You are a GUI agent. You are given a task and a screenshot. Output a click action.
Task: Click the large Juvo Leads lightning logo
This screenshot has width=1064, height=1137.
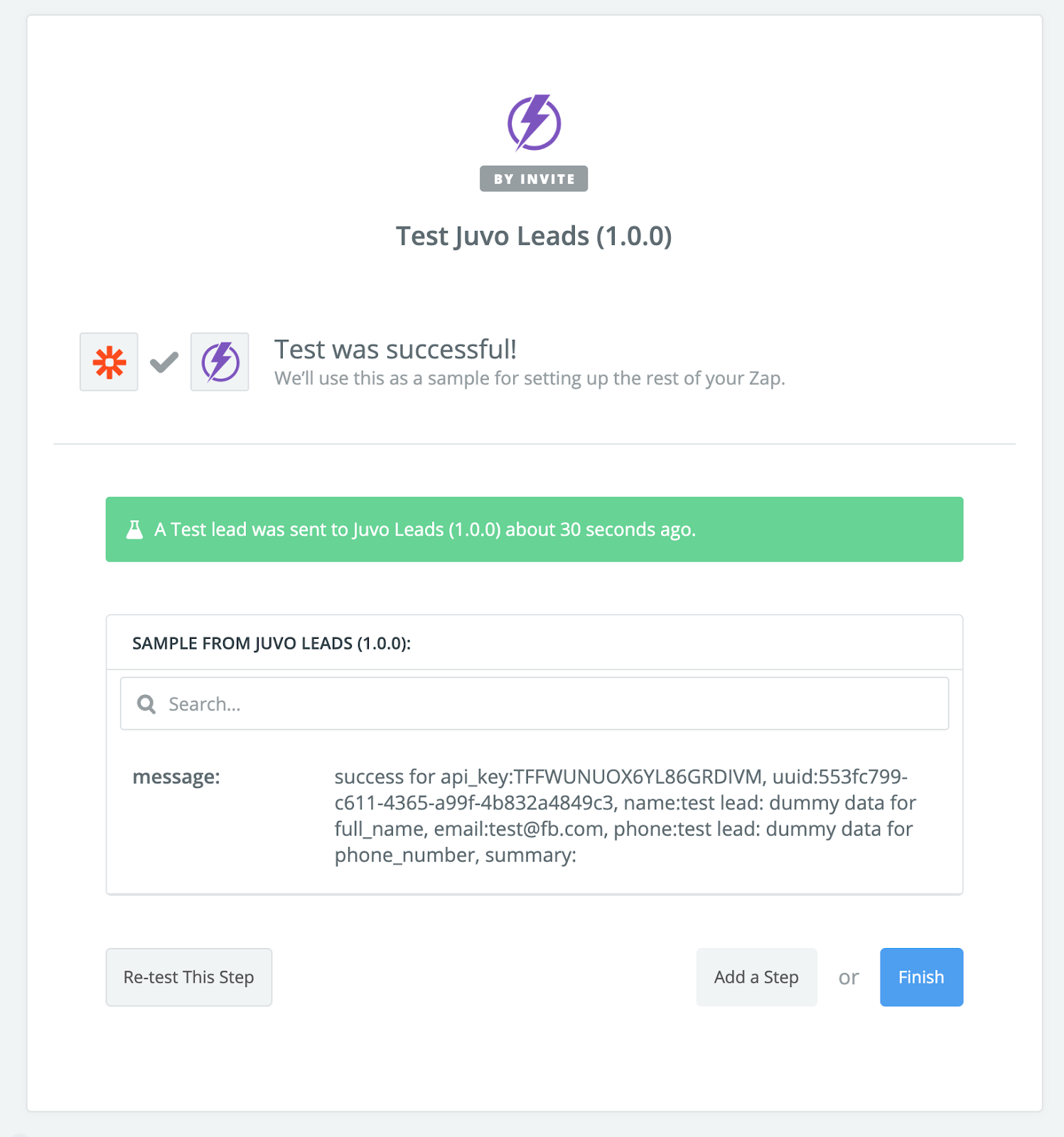534,122
